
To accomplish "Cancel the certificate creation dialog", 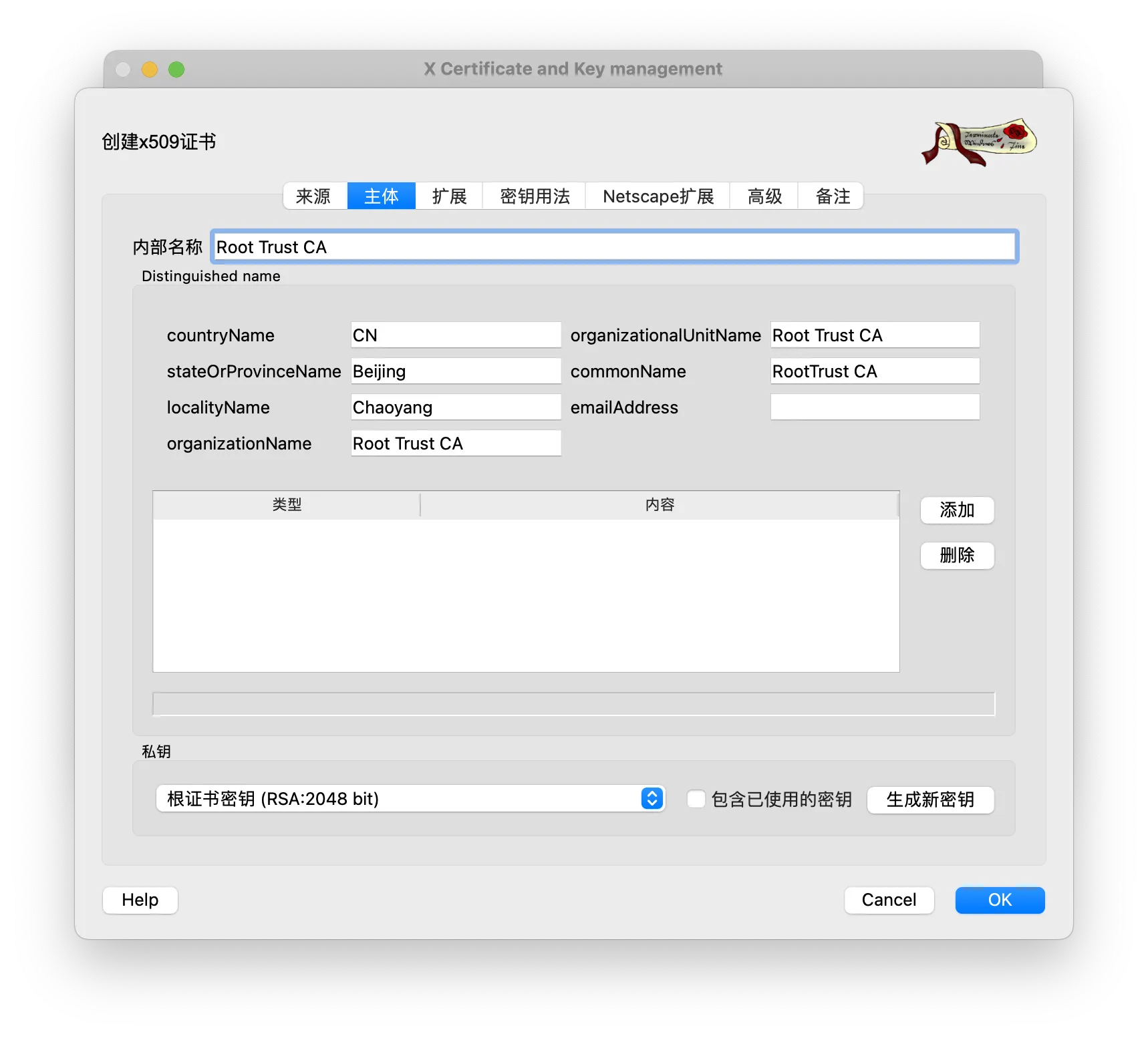I will (889, 900).
